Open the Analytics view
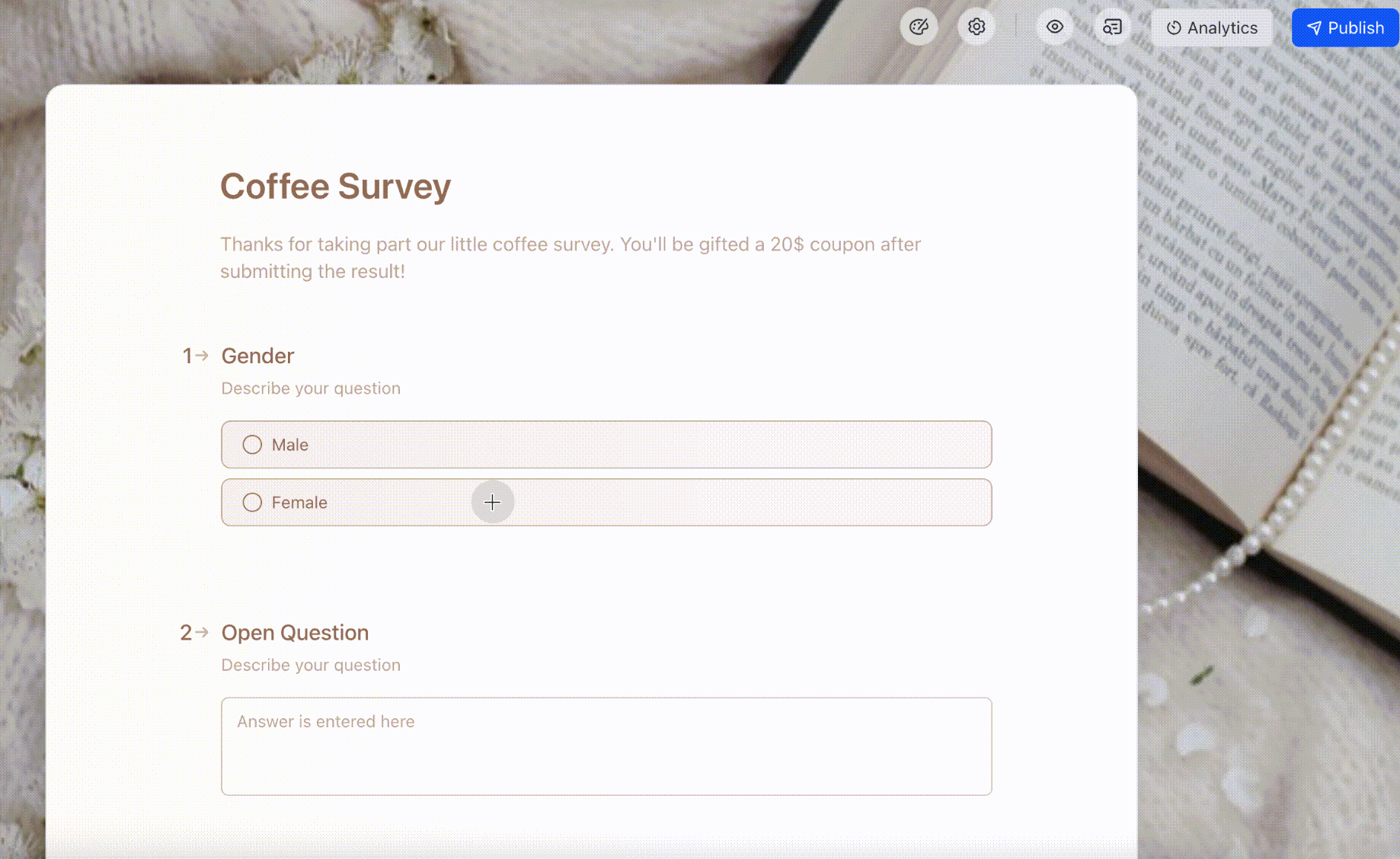 [x=1212, y=28]
